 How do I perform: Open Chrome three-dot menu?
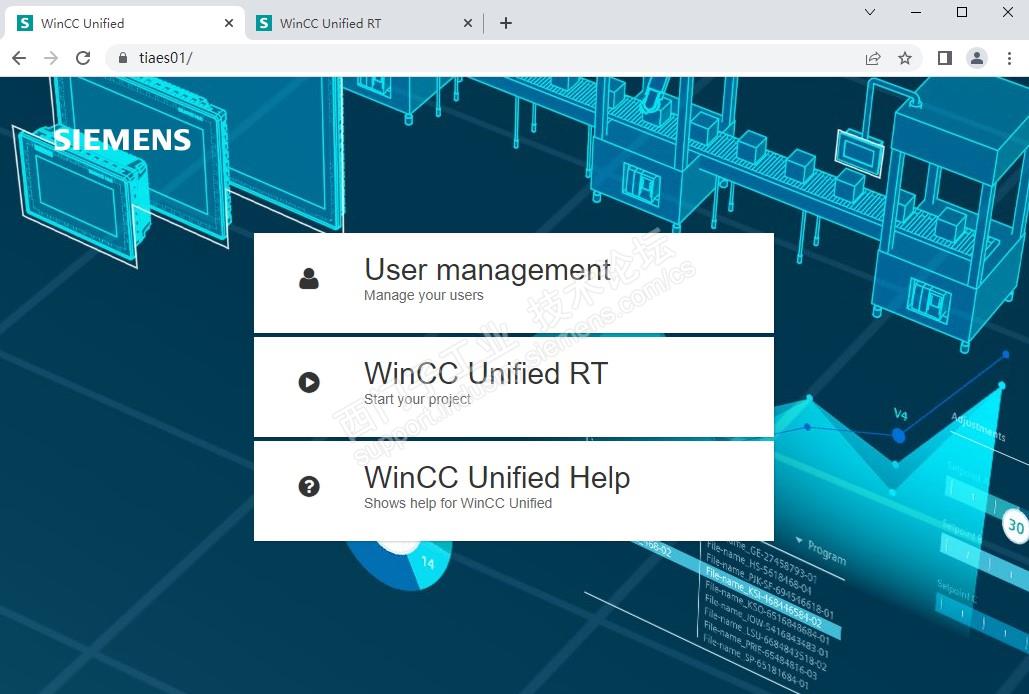(x=1009, y=58)
